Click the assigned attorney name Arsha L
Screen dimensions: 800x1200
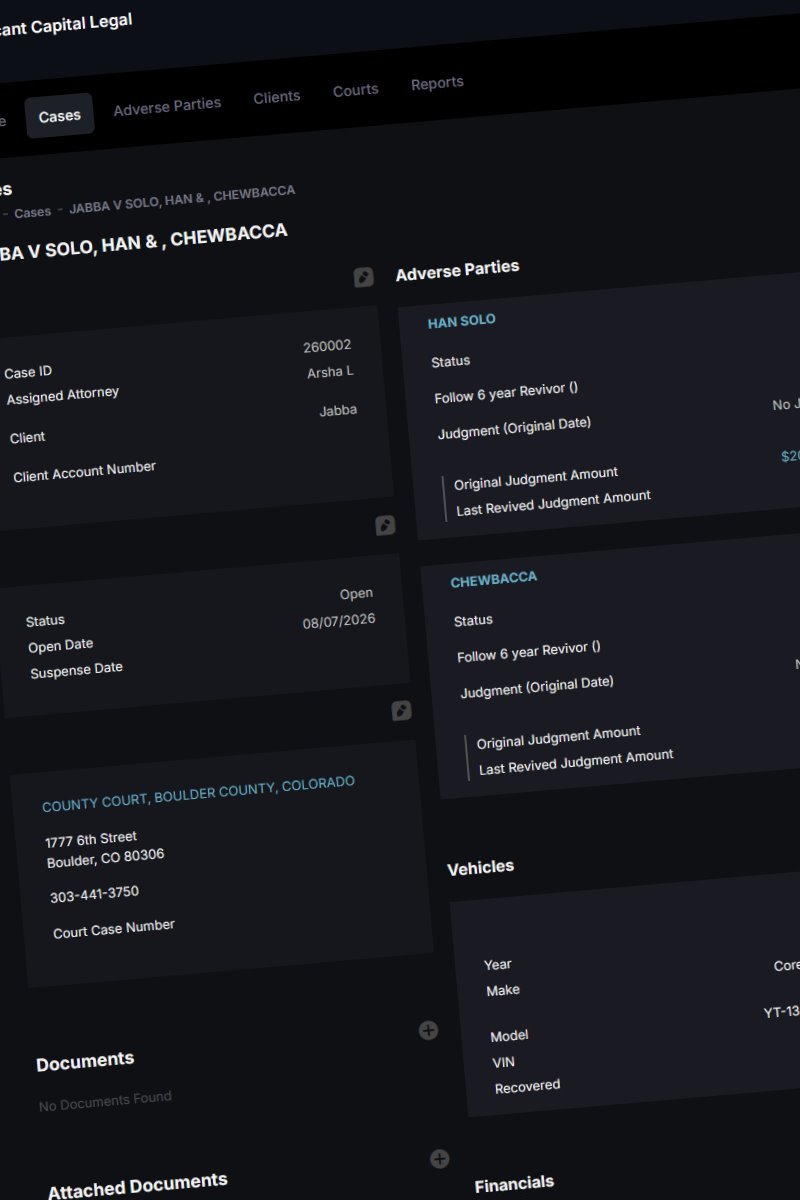tap(330, 372)
